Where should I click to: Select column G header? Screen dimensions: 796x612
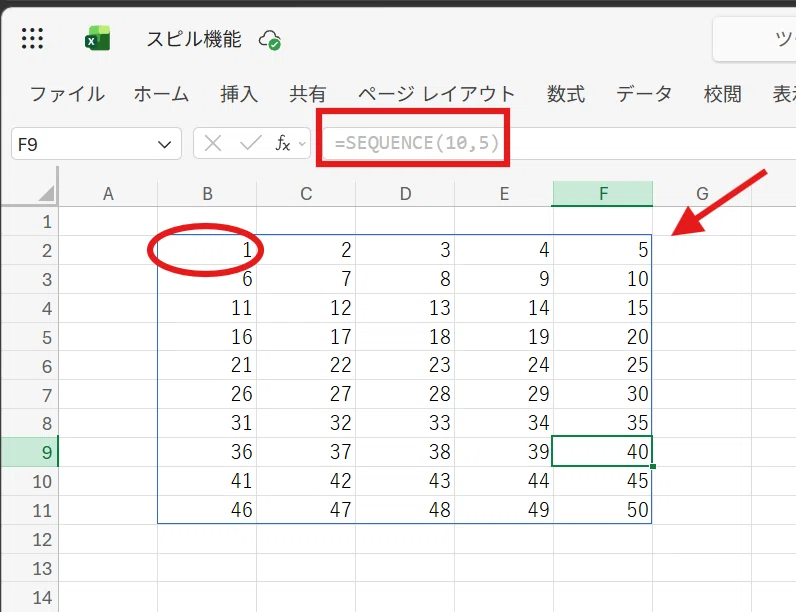pyautogui.click(x=702, y=194)
